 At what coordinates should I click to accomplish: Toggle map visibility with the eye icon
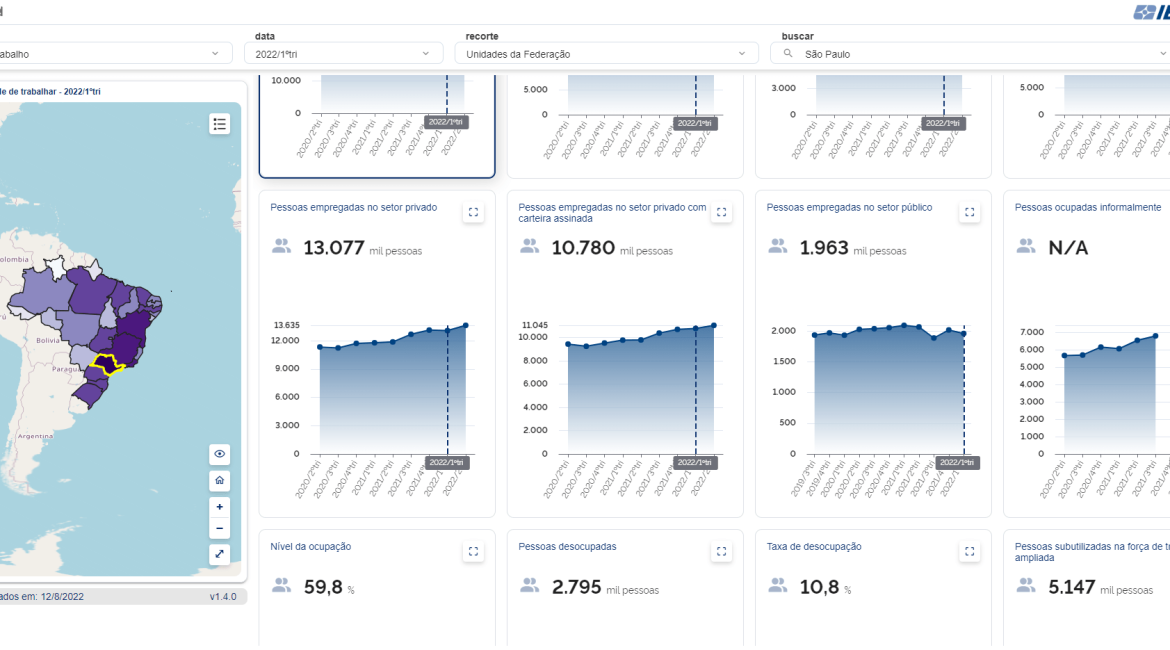click(220, 455)
